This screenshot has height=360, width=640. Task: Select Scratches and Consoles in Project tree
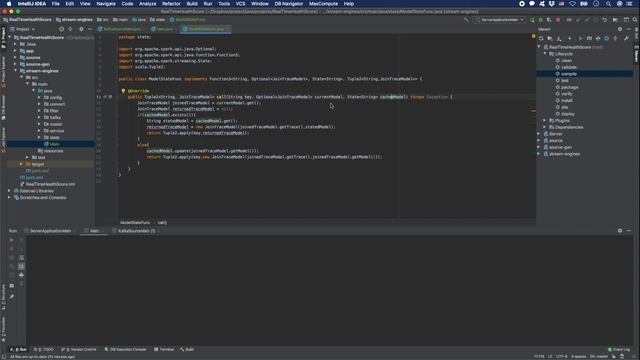click(x=43, y=198)
